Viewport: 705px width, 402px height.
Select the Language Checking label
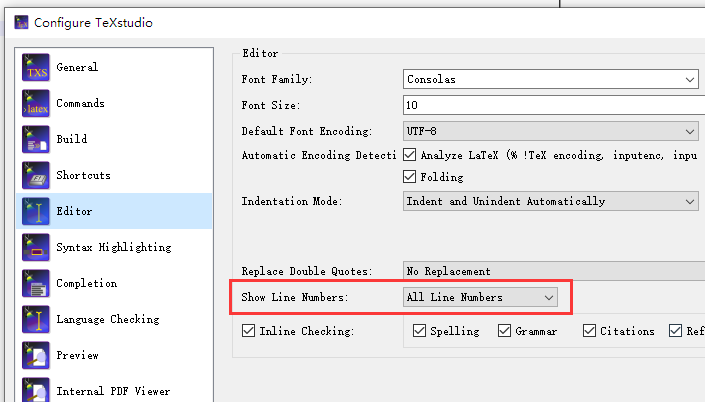coord(108,320)
